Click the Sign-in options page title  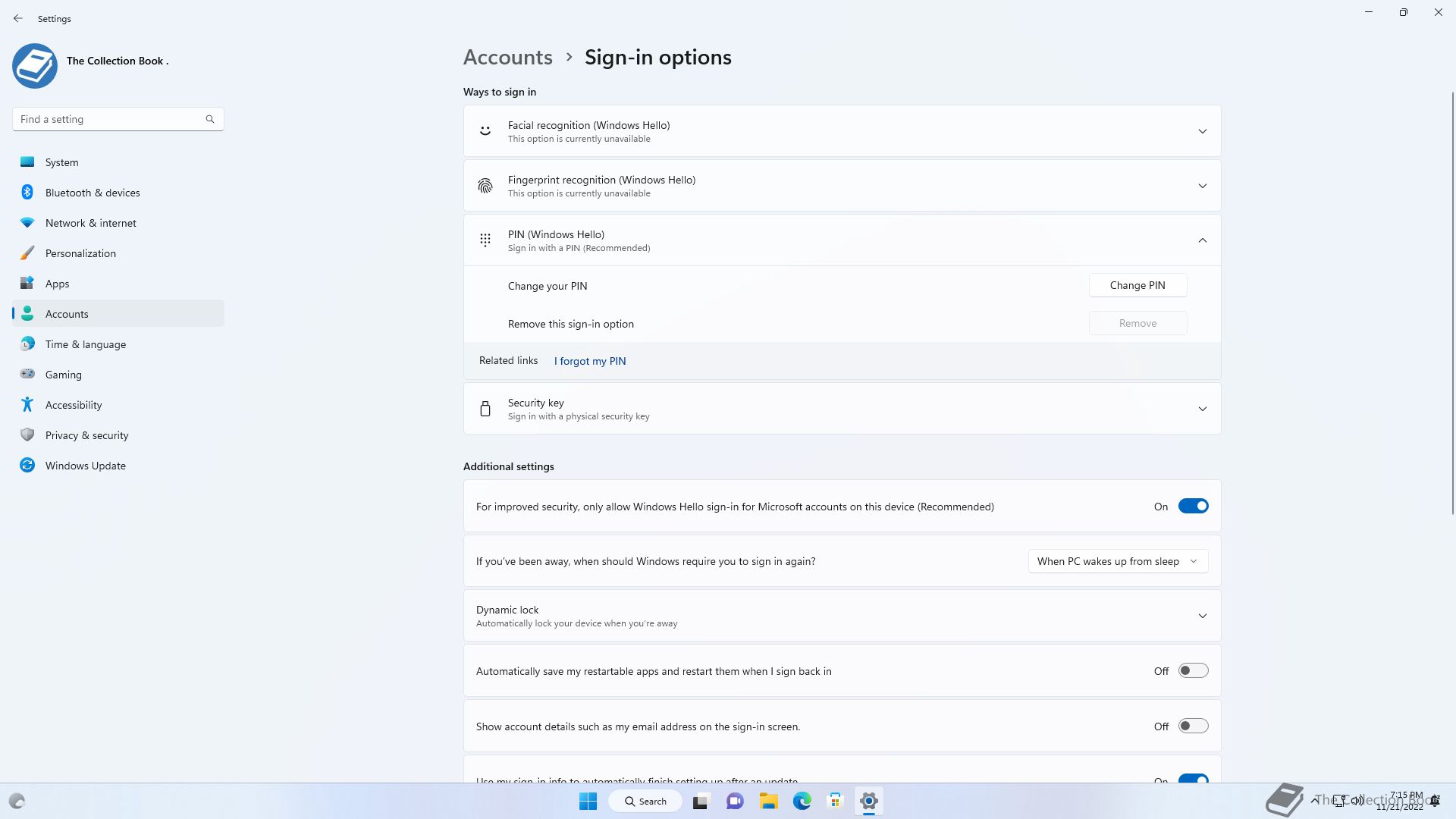coord(658,57)
